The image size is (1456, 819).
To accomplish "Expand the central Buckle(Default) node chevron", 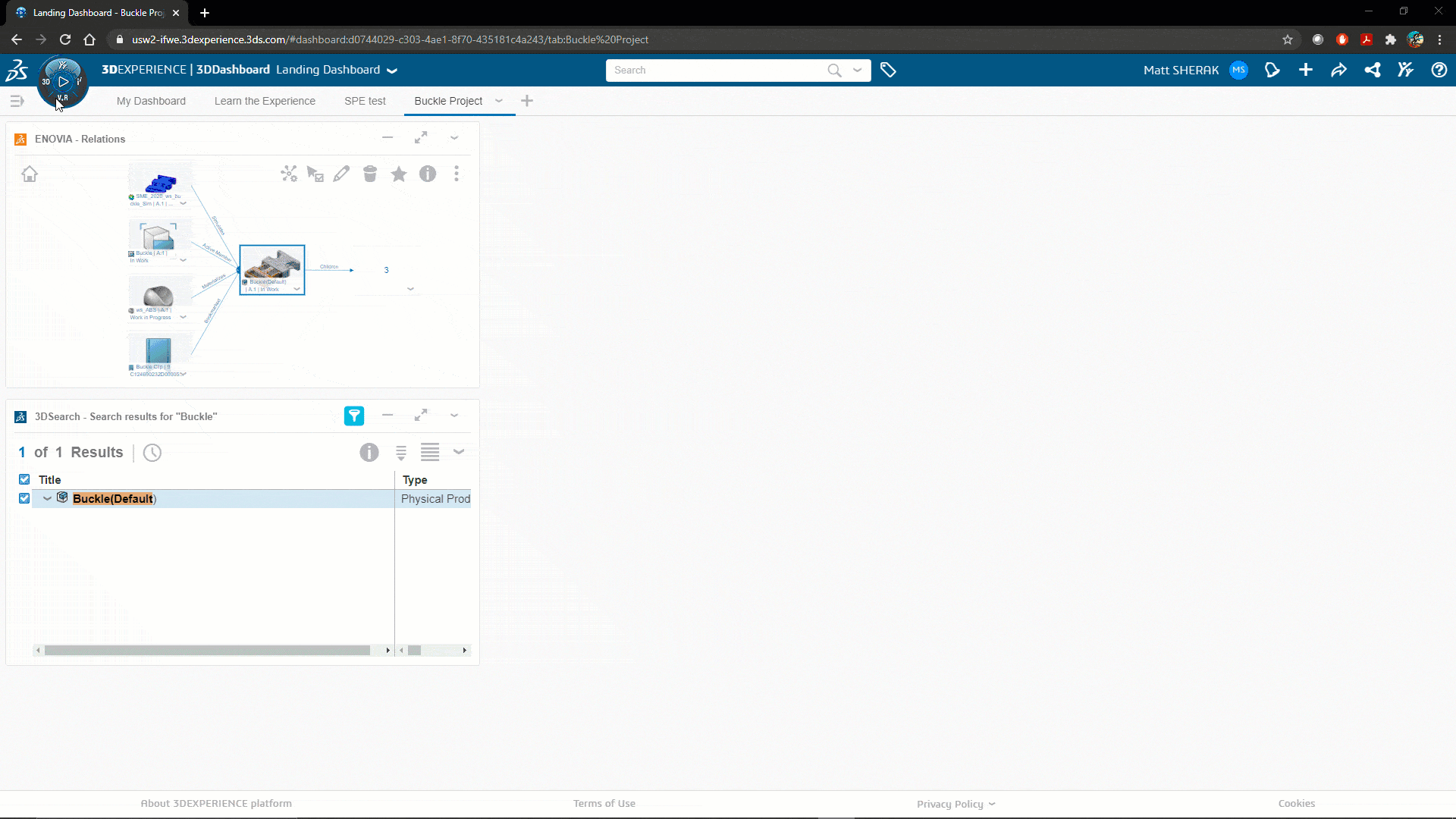I will (x=297, y=289).
